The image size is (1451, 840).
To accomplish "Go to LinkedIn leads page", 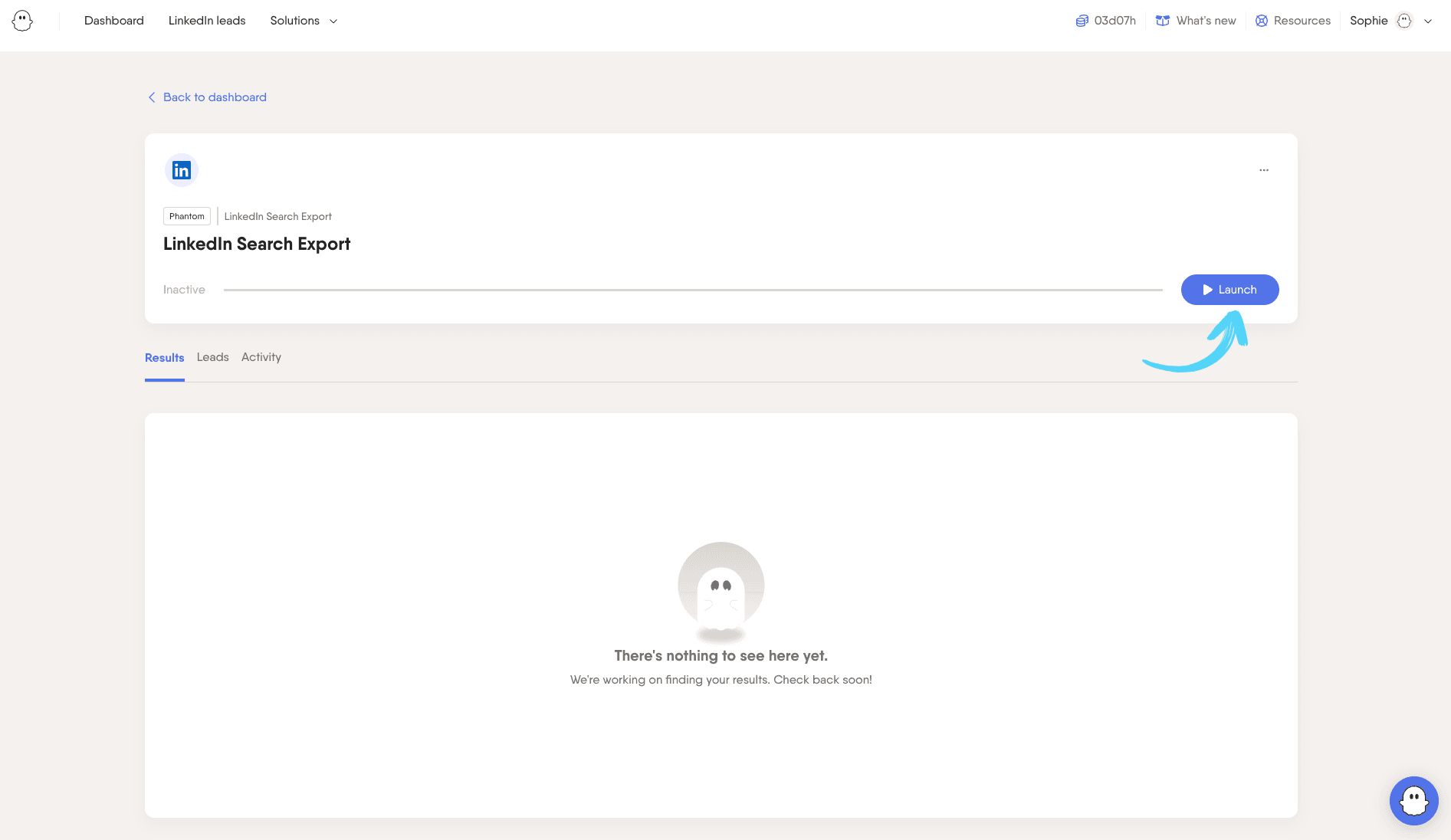I will (x=207, y=21).
